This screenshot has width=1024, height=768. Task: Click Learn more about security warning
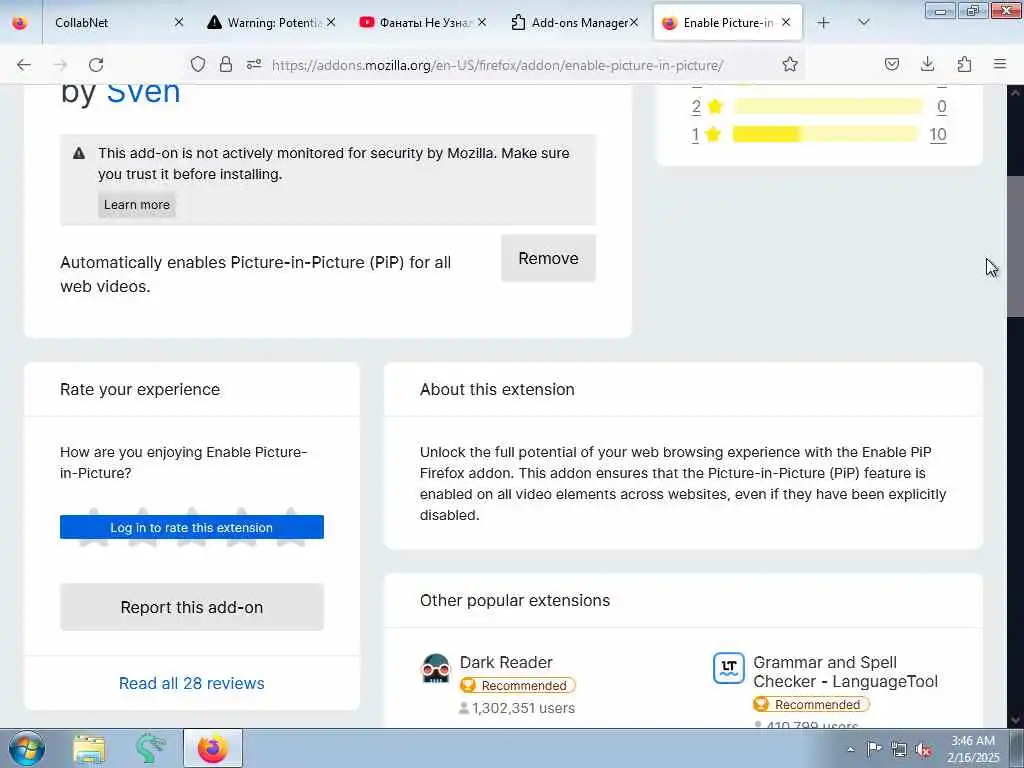pos(136,205)
